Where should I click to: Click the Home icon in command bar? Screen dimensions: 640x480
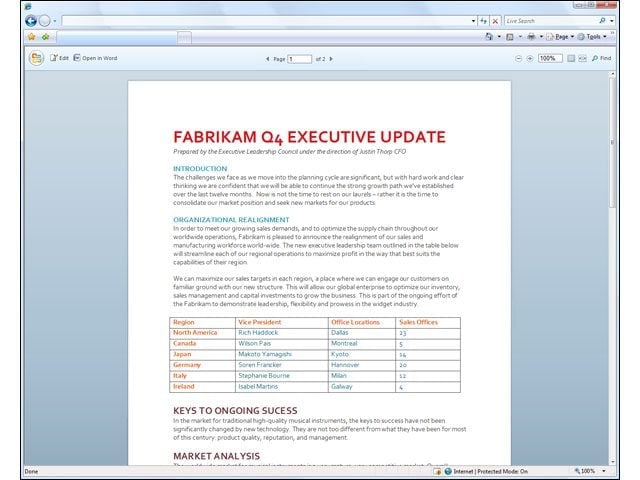click(x=489, y=37)
